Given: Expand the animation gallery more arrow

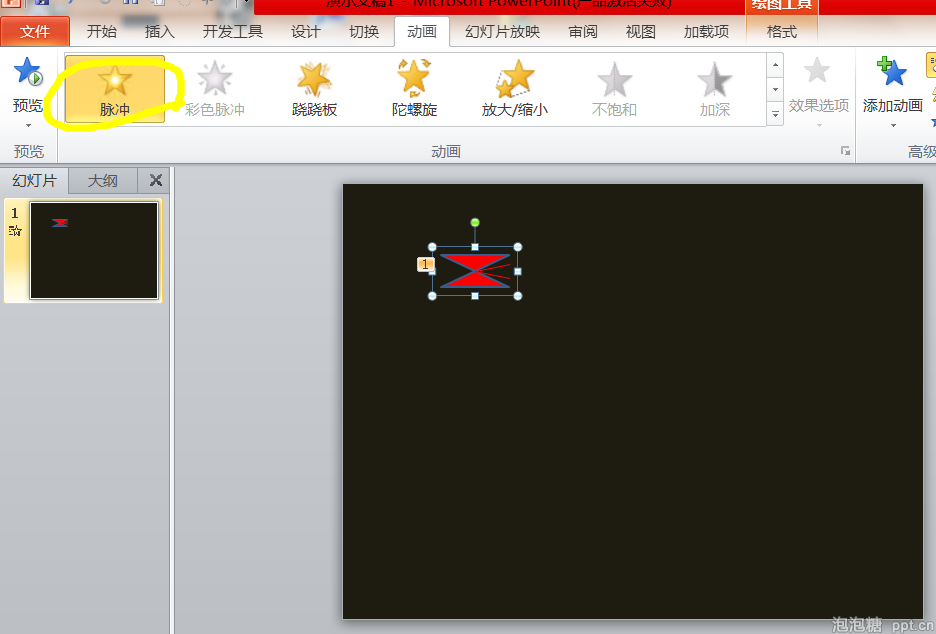Looking at the screenshot, I should [775, 114].
